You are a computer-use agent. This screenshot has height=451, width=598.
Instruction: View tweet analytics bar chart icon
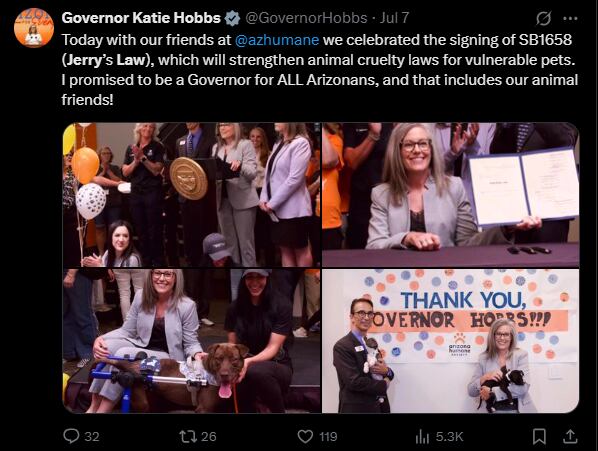(422, 437)
